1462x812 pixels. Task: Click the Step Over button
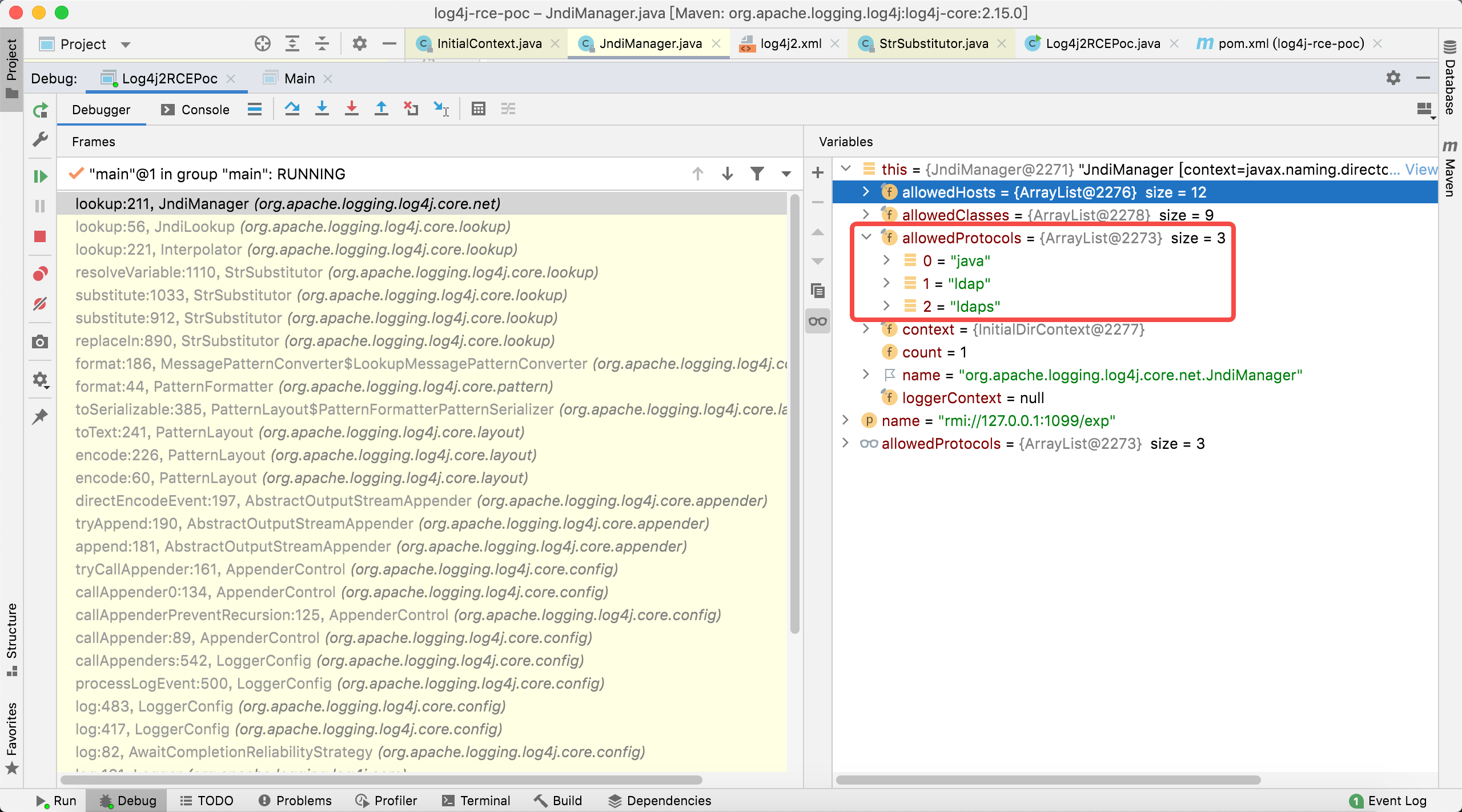[292, 109]
